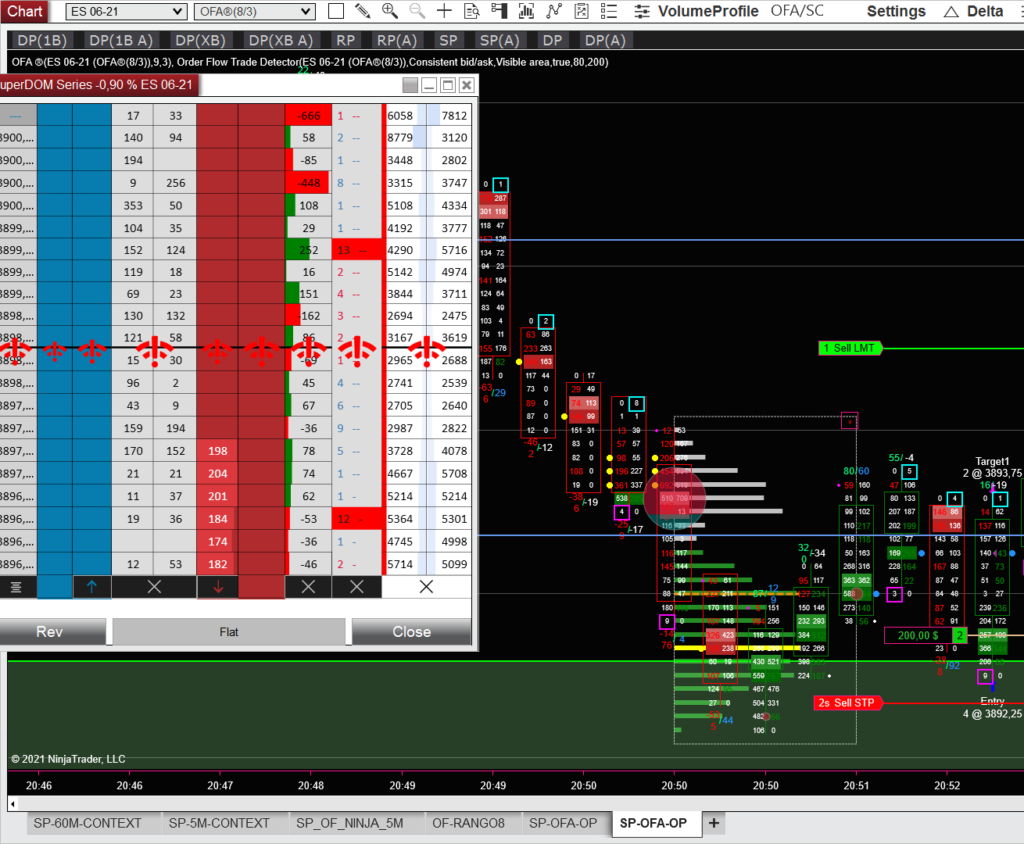Switch to the SP-5M-CONTEXT tab
Screen dimensions: 1024x844
tap(219, 823)
